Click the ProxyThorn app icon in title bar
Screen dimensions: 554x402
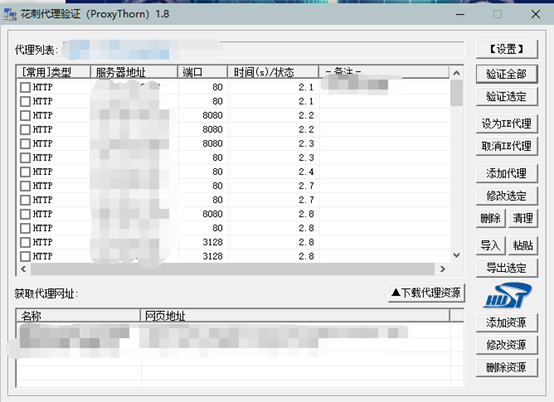10,14
